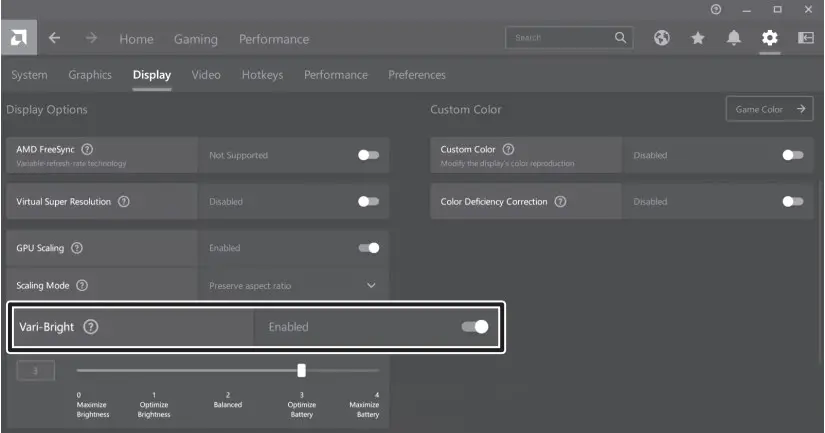The image size is (825, 433).
Task: Open the Home menu
Action: [136, 39]
